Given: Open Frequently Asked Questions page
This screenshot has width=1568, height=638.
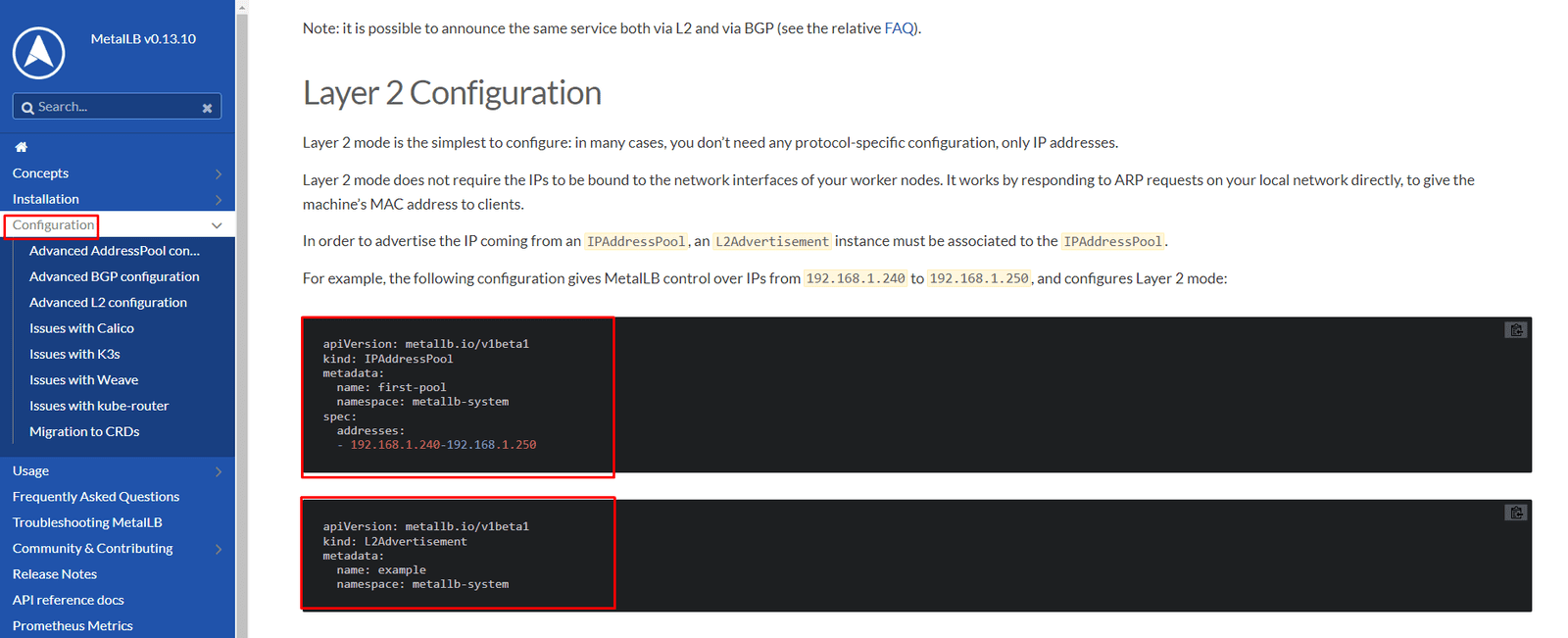Looking at the screenshot, I should [x=96, y=497].
